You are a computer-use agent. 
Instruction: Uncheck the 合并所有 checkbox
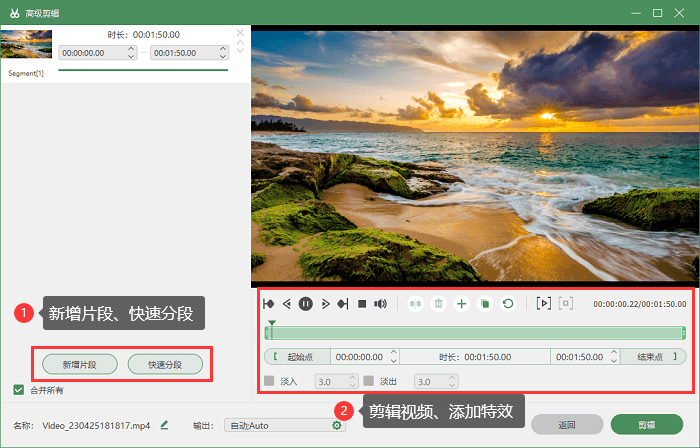pyautogui.click(x=18, y=390)
